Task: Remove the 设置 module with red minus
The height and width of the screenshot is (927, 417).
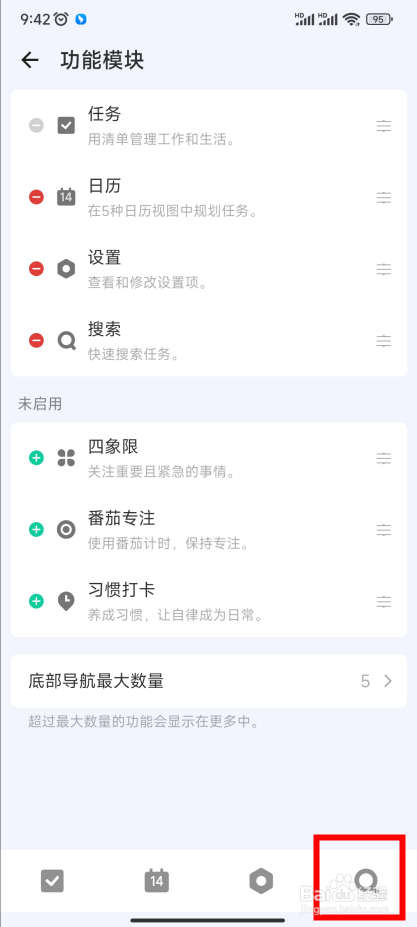Action: [37, 269]
